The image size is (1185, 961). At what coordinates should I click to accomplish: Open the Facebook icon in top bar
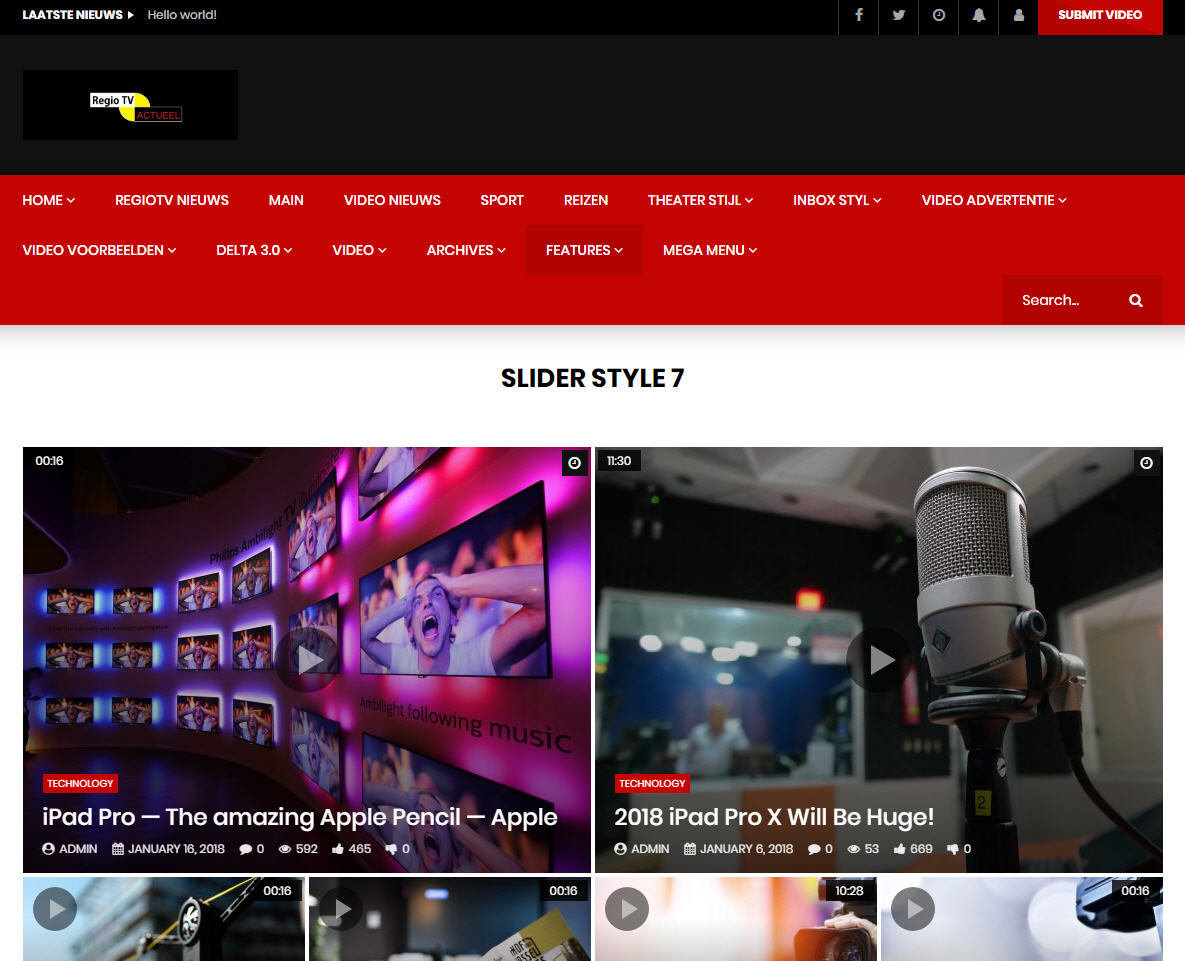[x=859, y=15]
